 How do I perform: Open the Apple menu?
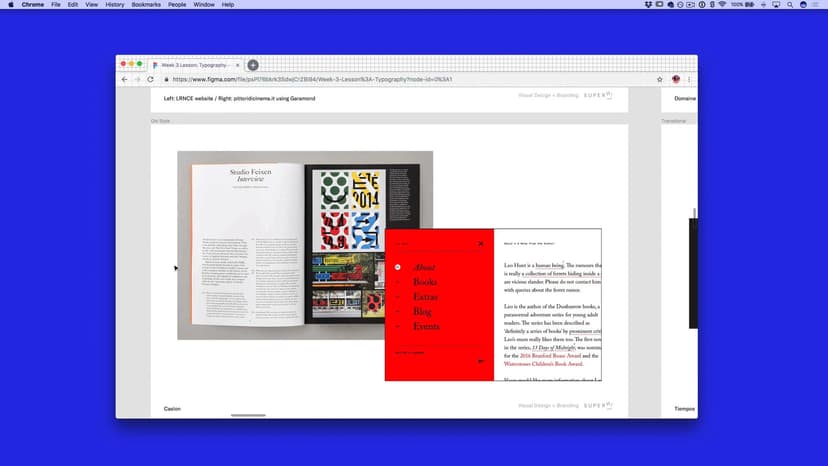11,5
